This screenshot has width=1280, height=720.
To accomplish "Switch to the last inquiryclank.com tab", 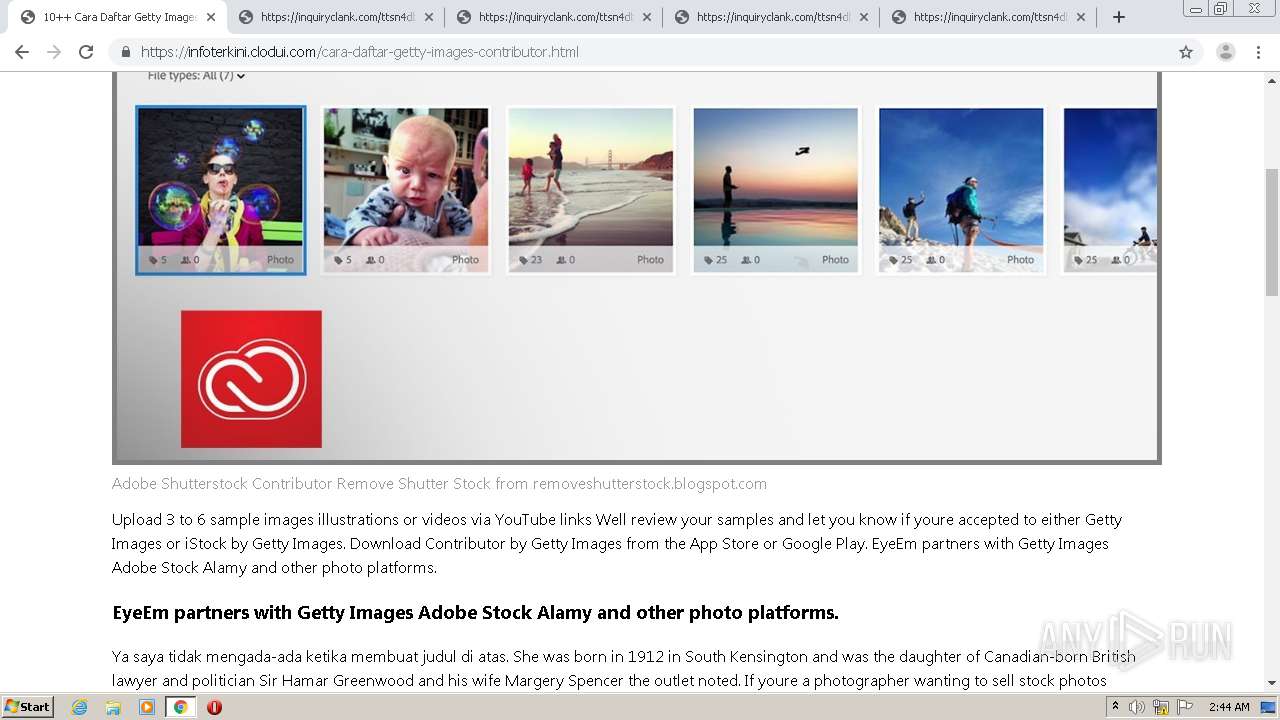I will pos(987,17).
